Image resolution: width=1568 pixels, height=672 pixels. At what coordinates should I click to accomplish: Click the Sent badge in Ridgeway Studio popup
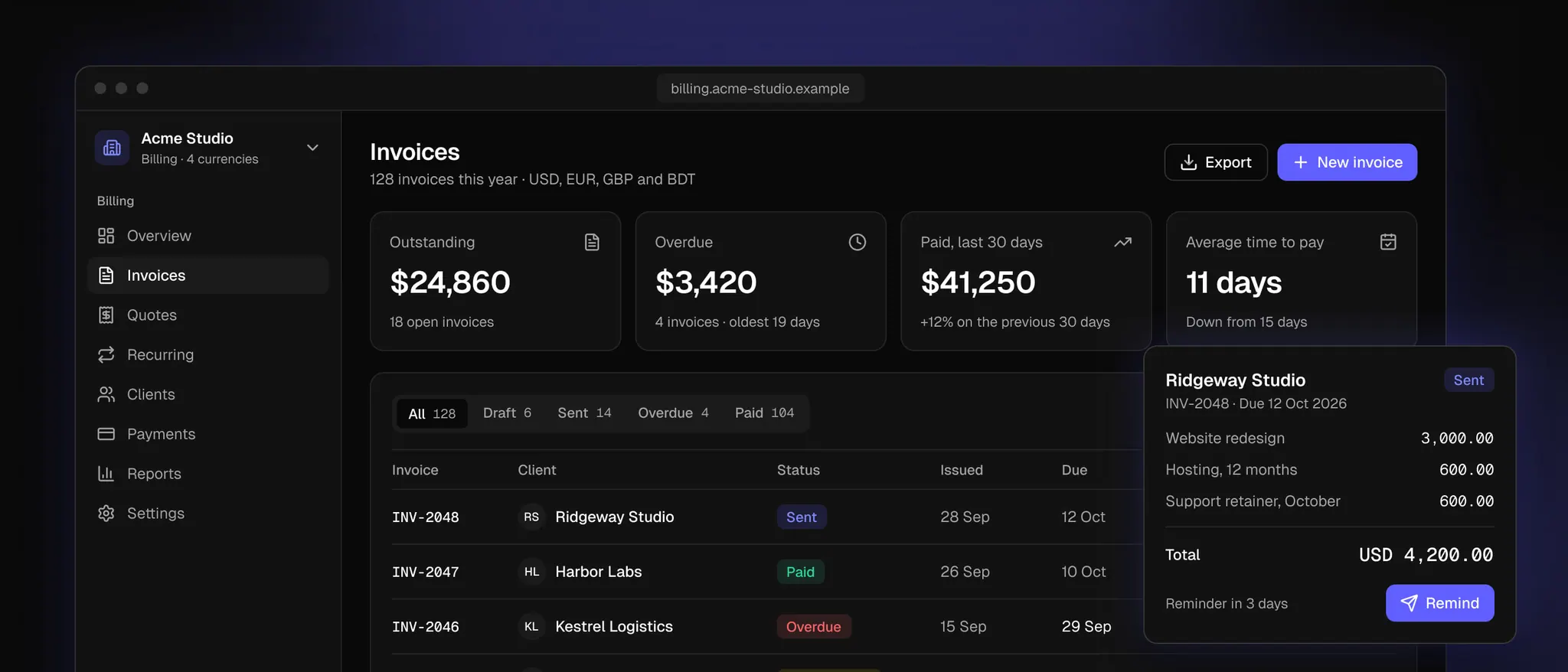tap(1468, 380)
